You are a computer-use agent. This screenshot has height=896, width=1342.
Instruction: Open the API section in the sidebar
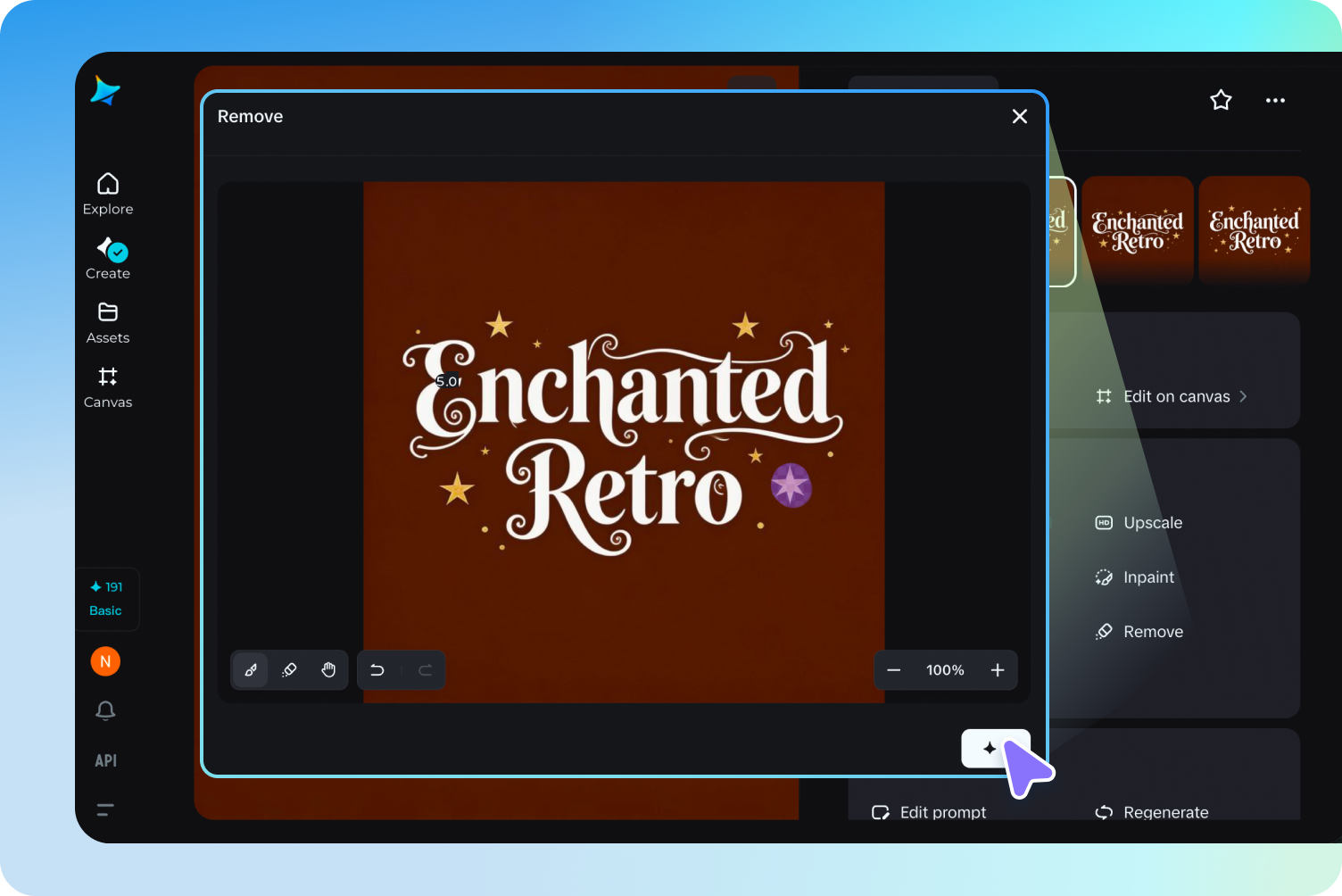click(105, 760)
